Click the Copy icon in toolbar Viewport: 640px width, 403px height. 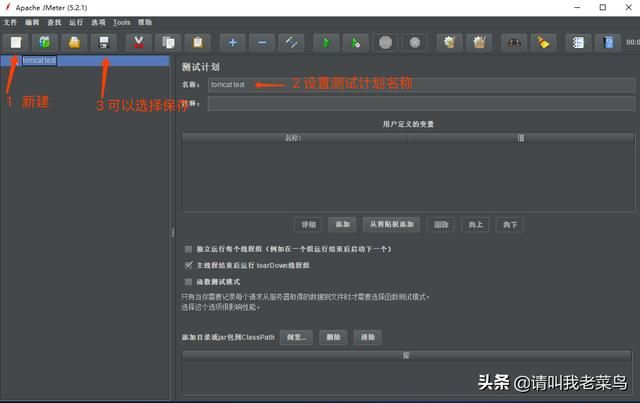168,42
